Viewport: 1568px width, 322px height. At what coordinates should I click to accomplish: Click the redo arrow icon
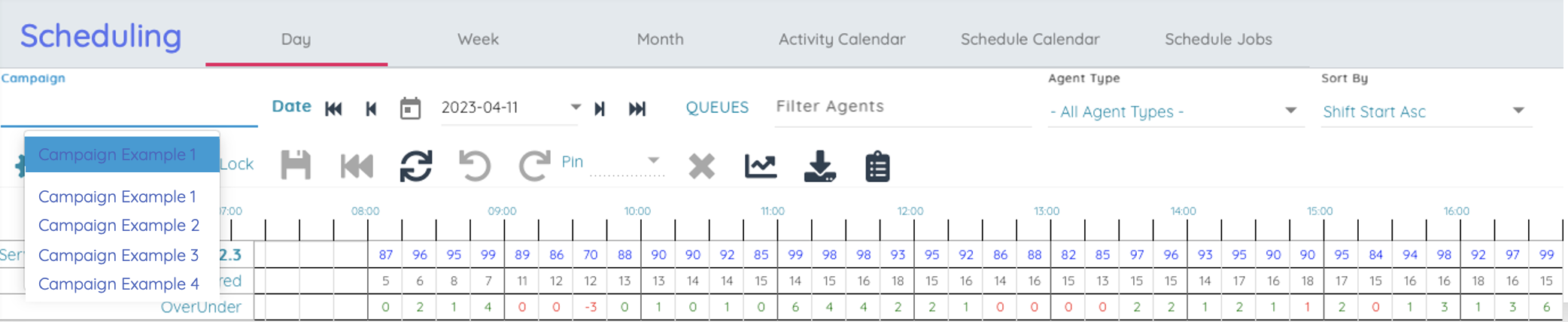[533, 166]
